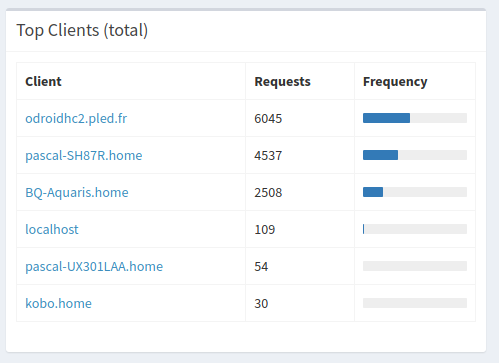The height and width of the screenshot is (363, 499).
Task: Open the odroidhc2.pled.fr client link
Action: click(x=76, y=118)
